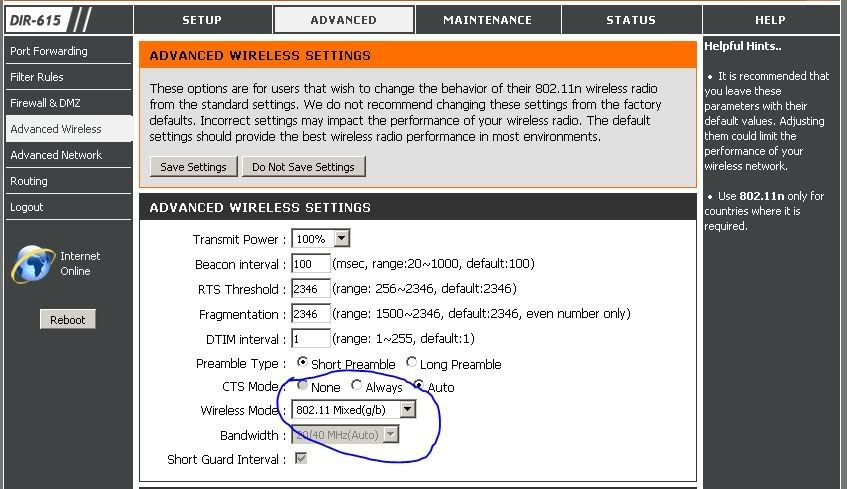This screenshot has height=489, width=847.
Task: Click the Internet Online globe icon
Action: pyautogui.click(x=33, y=263)
